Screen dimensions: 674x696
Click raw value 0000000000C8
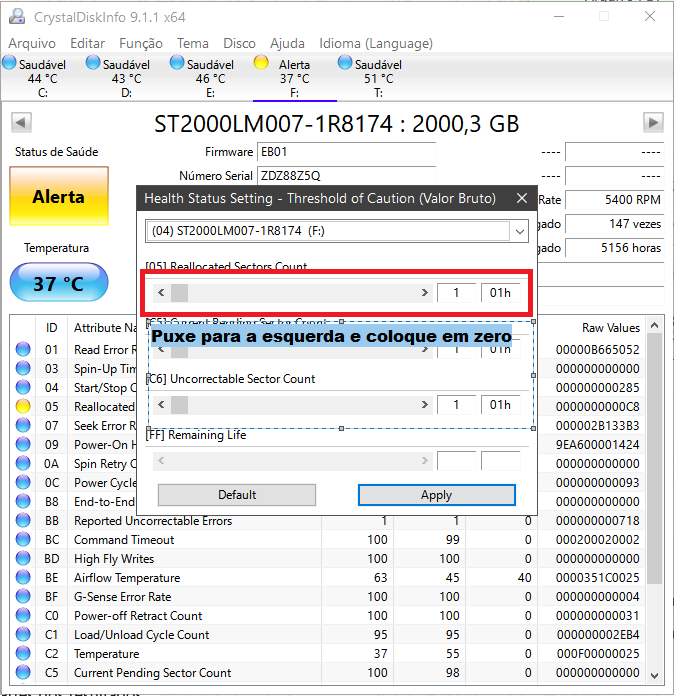point(597,407)
